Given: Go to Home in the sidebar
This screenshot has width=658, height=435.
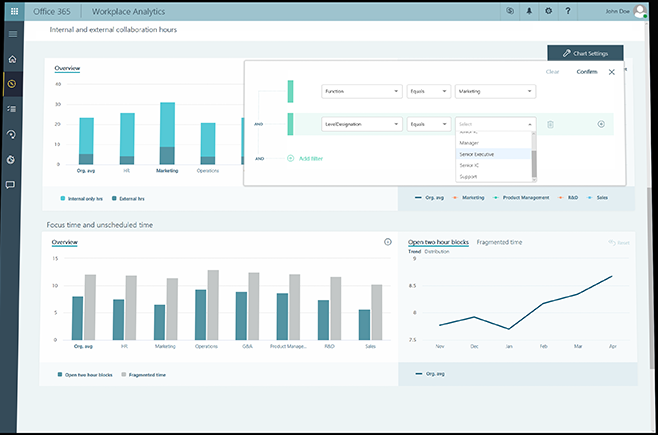Looking at the screenshot, I should (x=12, y=59).
